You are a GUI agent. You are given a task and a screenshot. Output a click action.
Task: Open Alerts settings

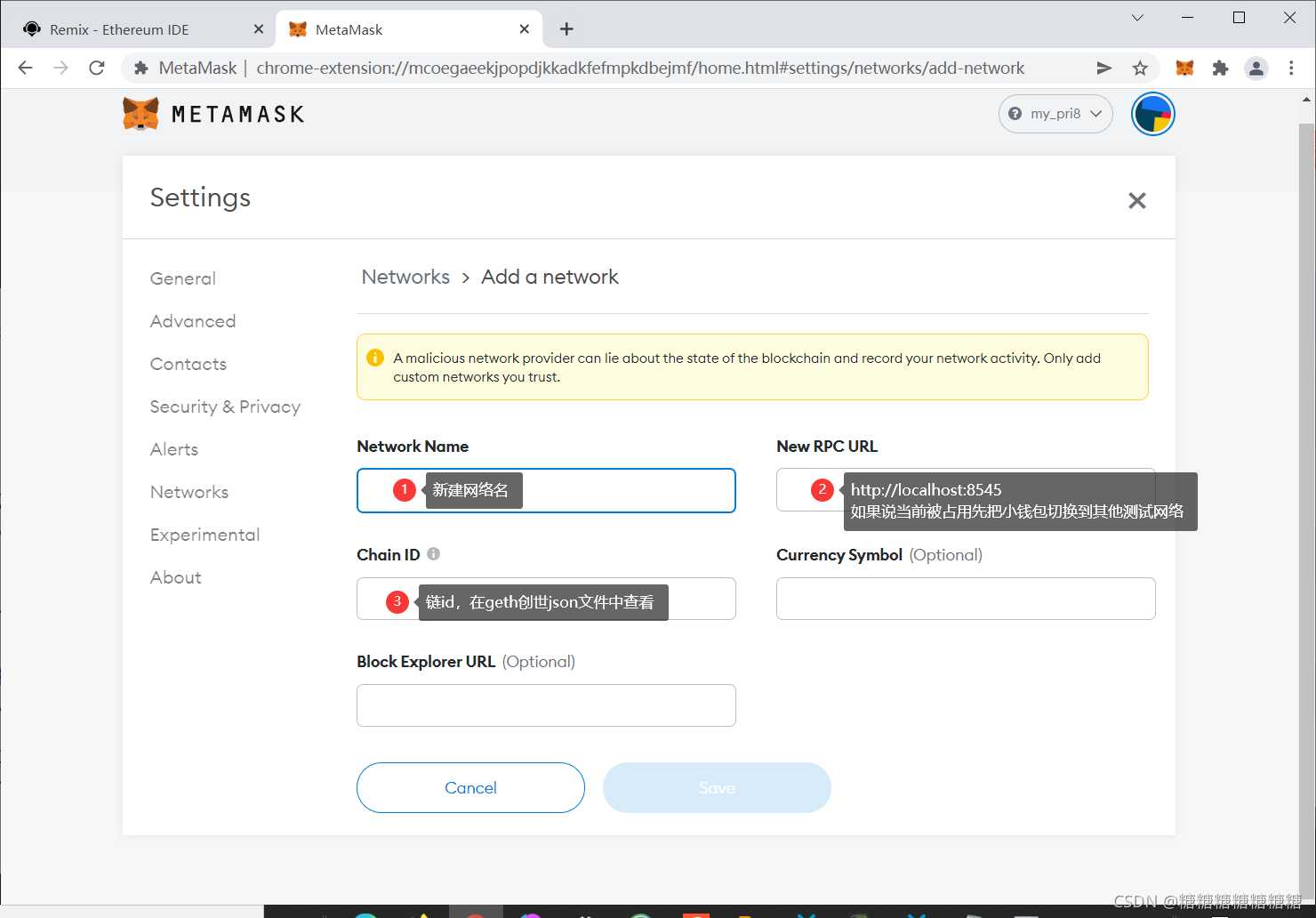pyautogui.click(x=174, y=449)
